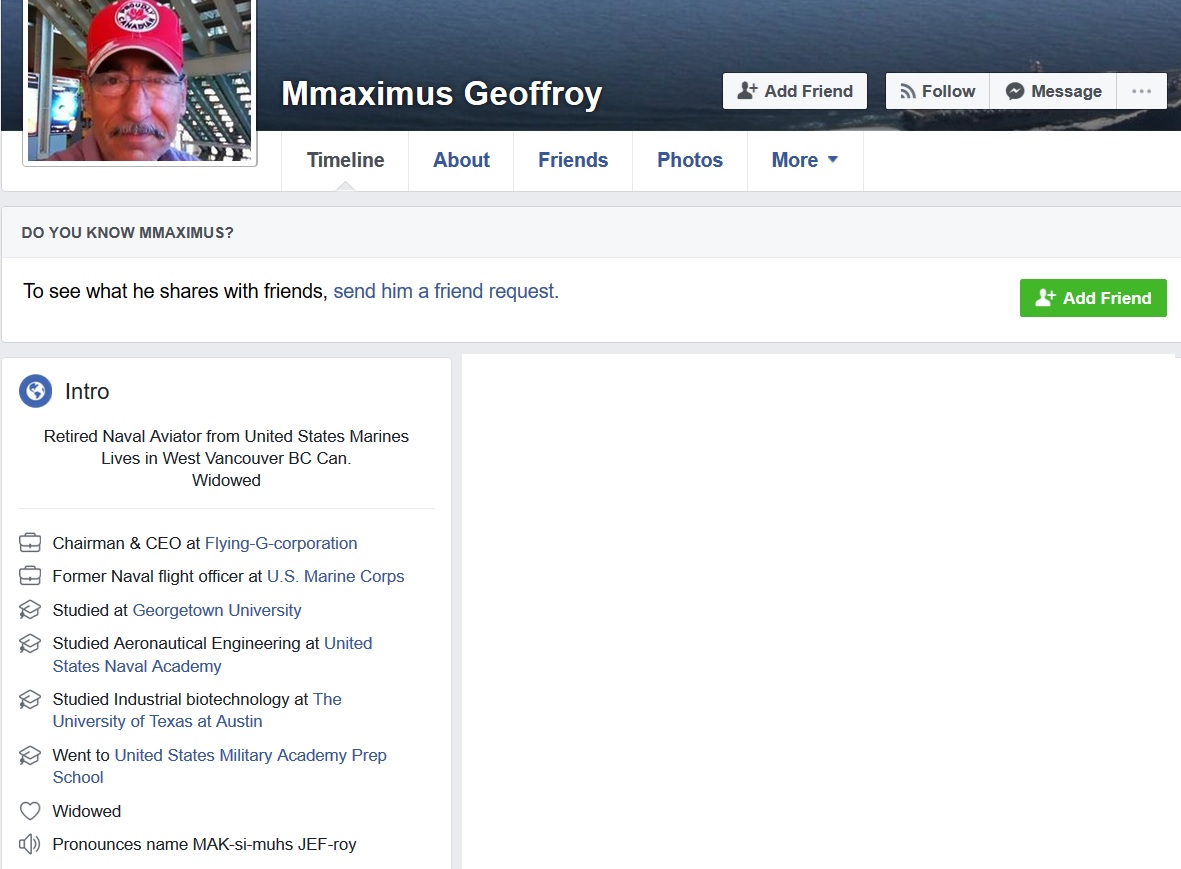Click the briefcase icon next to Chairman & CEO
This screenshot has height=869, width=1181.
pos(30,543)
